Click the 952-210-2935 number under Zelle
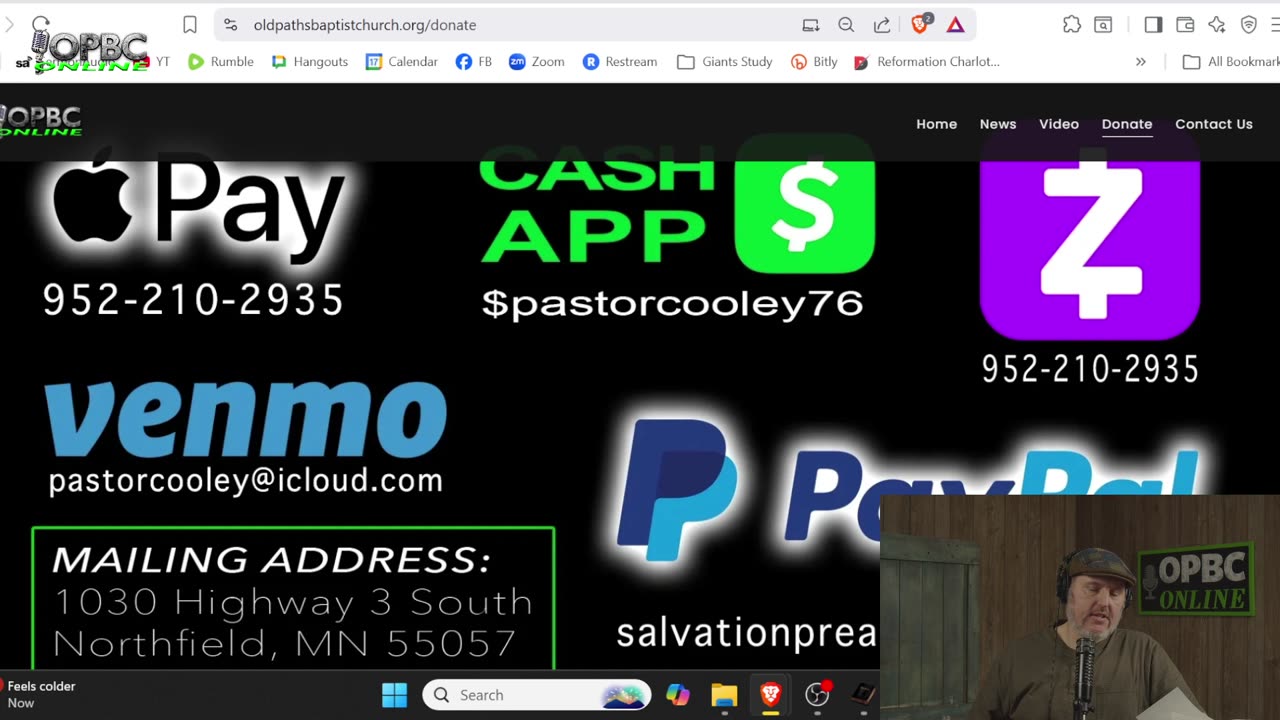Screen dimensions: 1280x720 point(1090,369)
